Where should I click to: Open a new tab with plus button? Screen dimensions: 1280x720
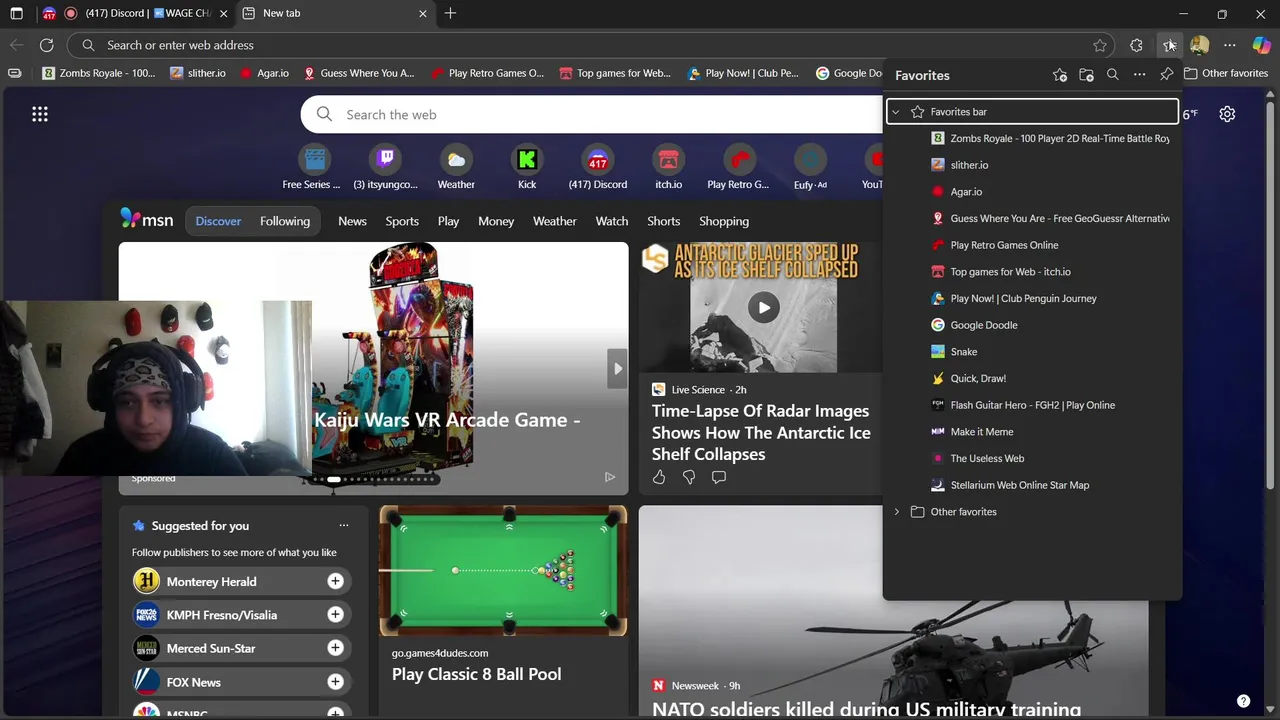451,13
